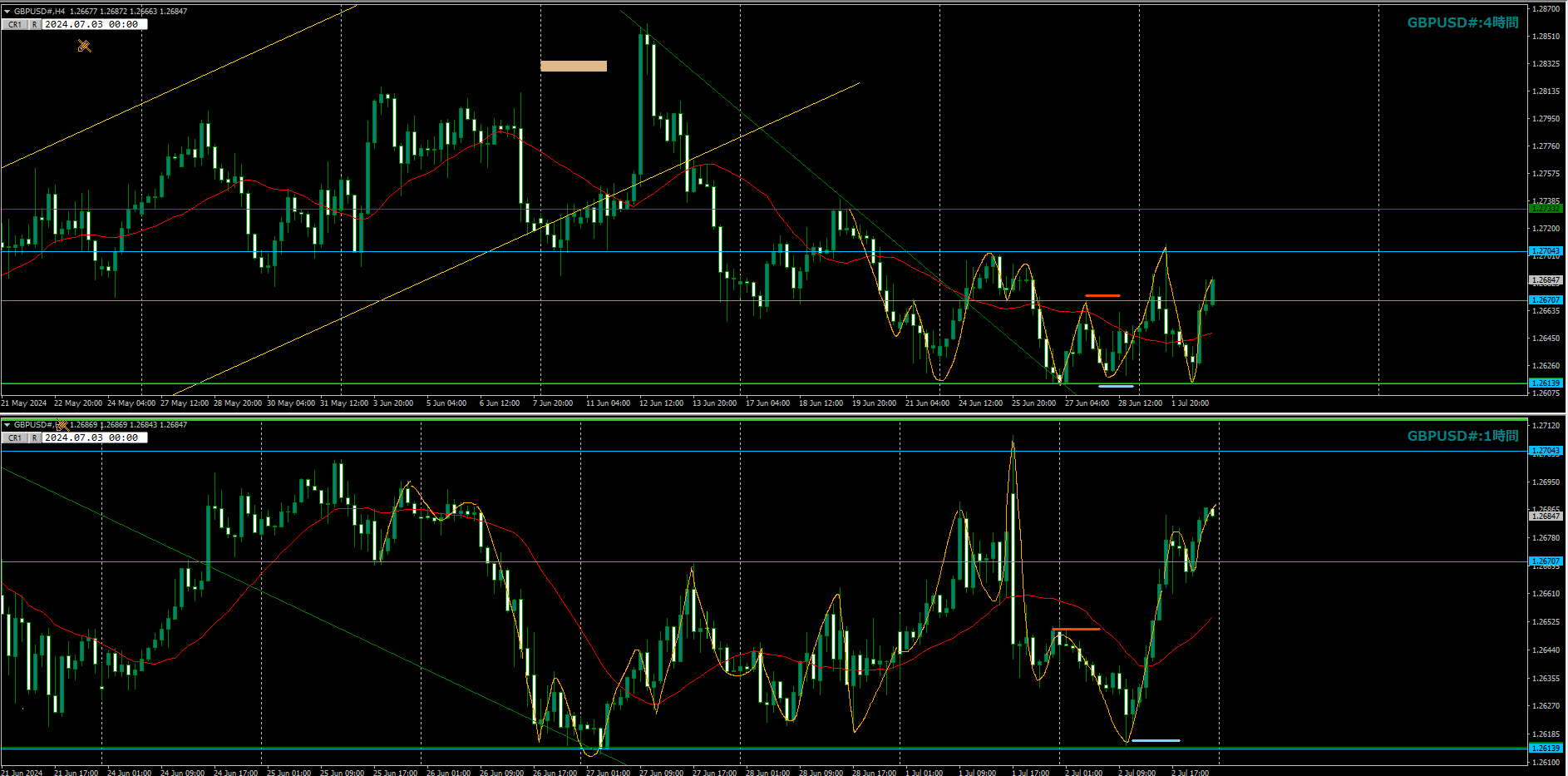Click blue 1.26707 tag on H1 scale

point(1546,561)
